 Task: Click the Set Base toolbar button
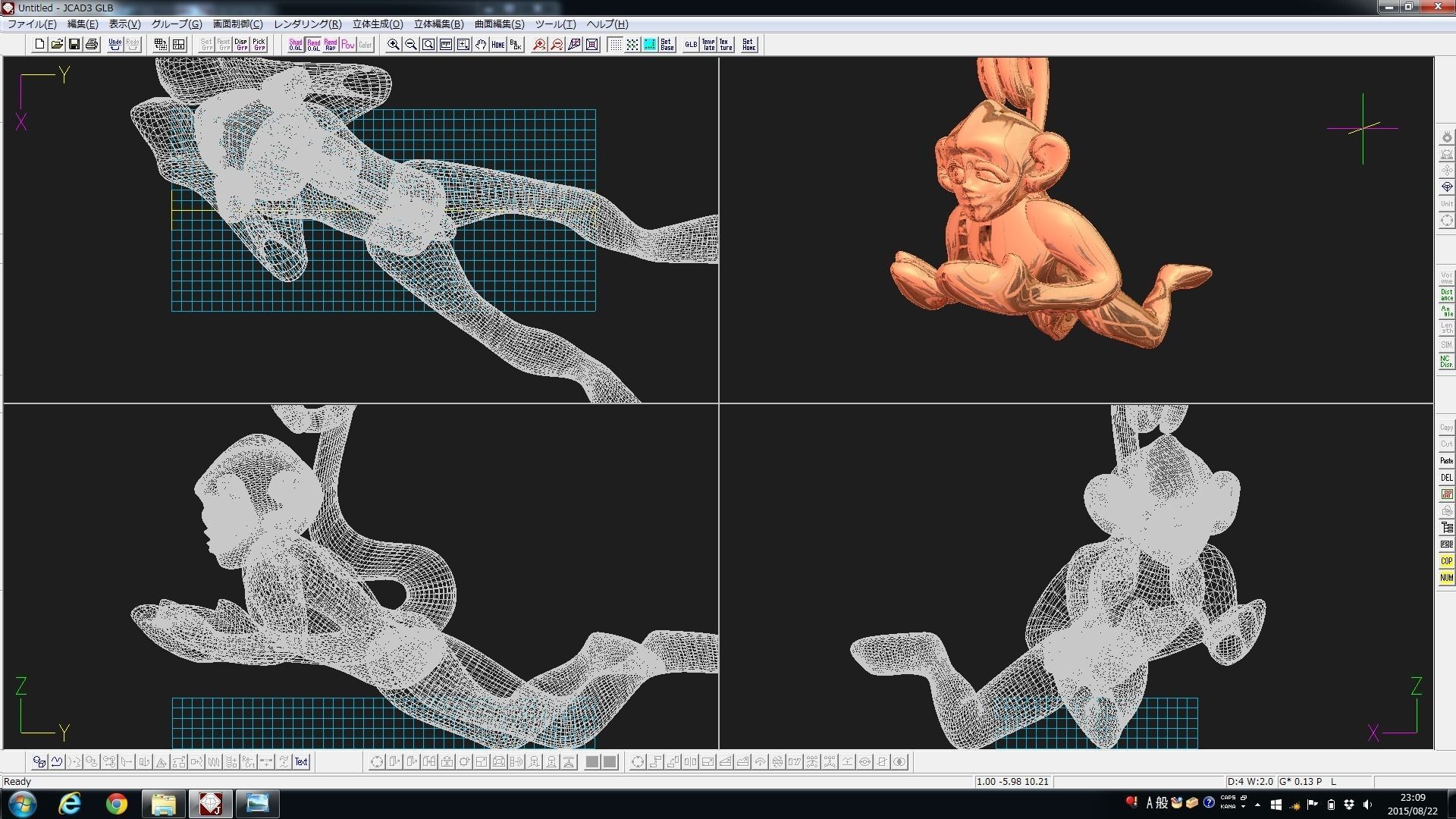[x=667, y=45]
